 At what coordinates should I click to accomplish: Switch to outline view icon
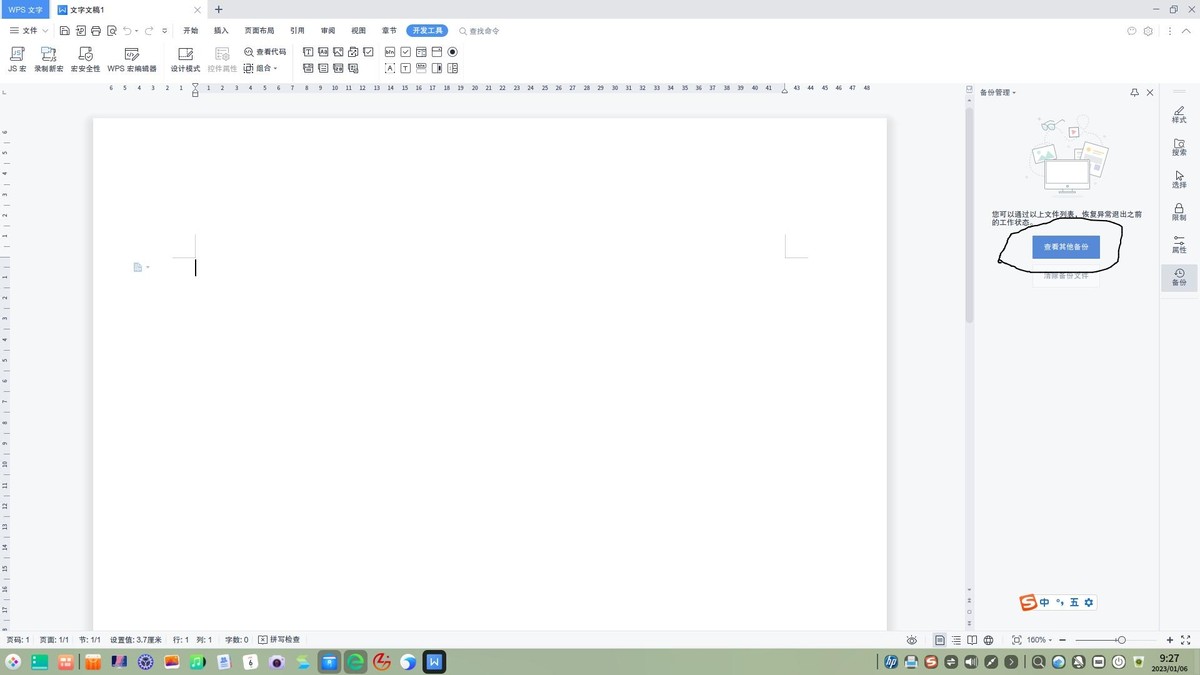coord(956,640)
